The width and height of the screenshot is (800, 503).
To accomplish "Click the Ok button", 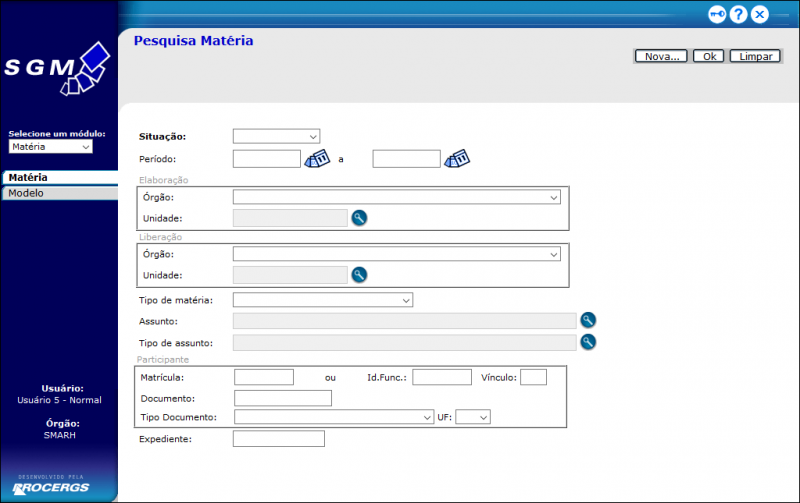I will pyautogui.click(x=709, y=56).
